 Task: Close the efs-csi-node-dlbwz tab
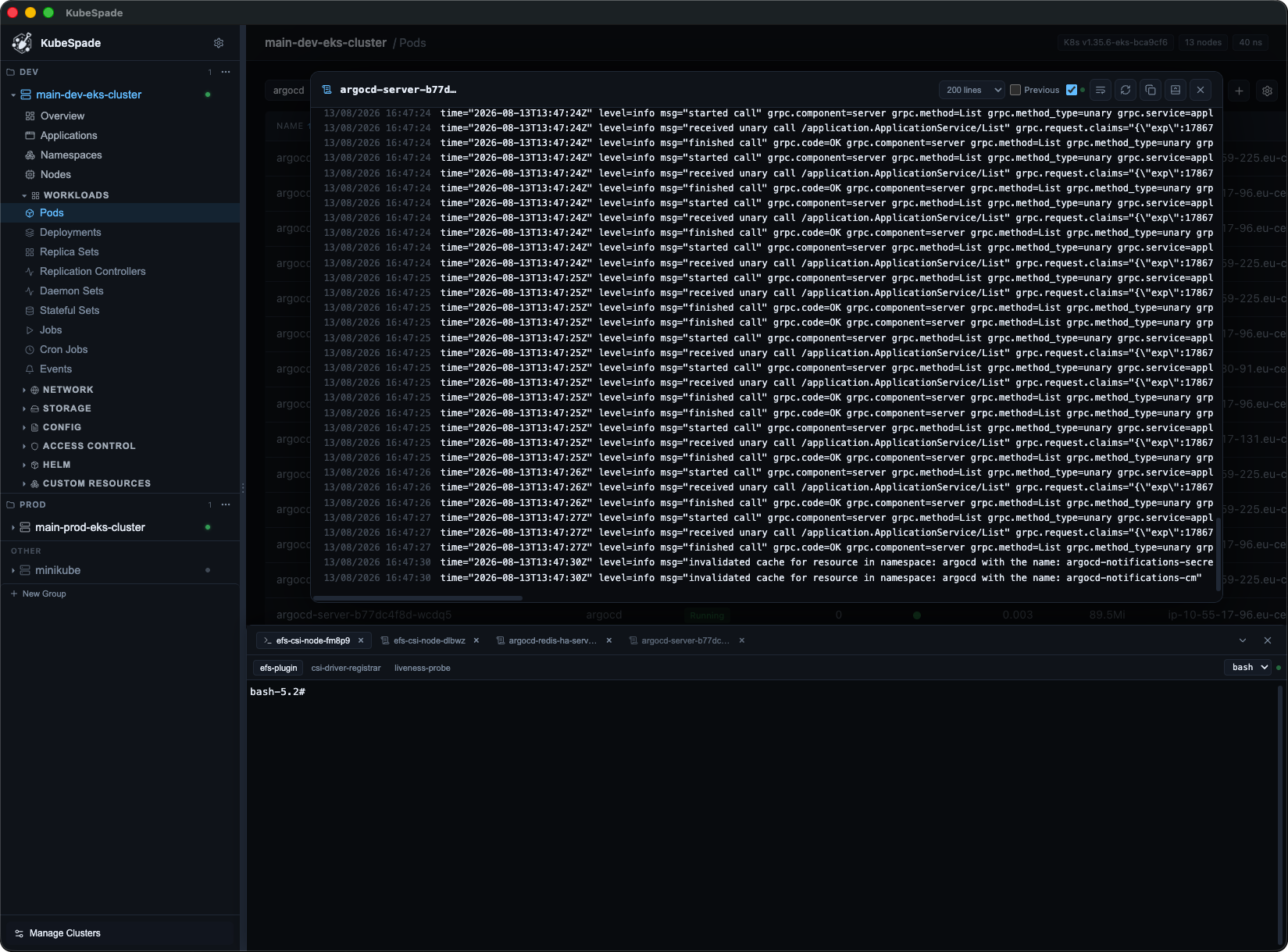(476, 640)
